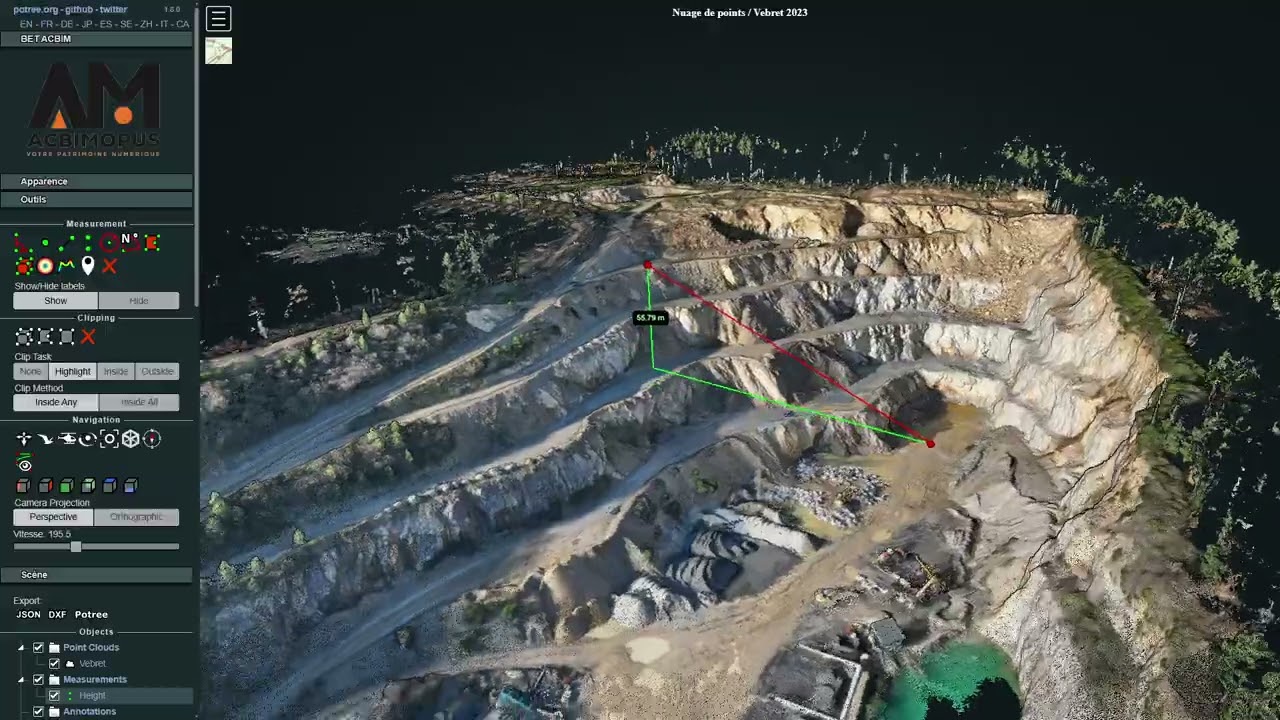Toggle Vebret point cloud checkbox
Image resolution: width=1280 pixels, height=720 pixels.
(x=55, y=663)
